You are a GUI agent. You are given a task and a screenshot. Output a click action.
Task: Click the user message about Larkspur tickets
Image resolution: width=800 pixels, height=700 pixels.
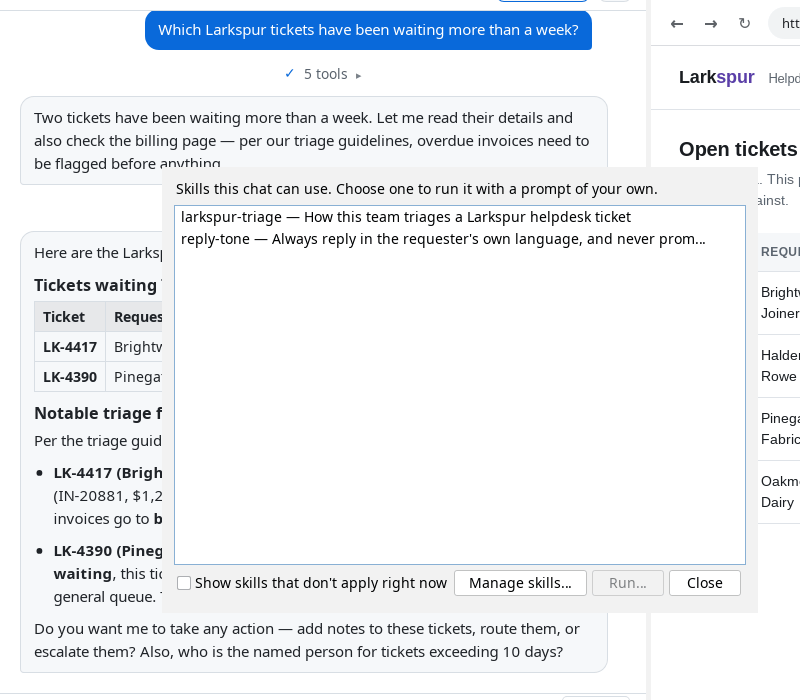tap(368, 30)
